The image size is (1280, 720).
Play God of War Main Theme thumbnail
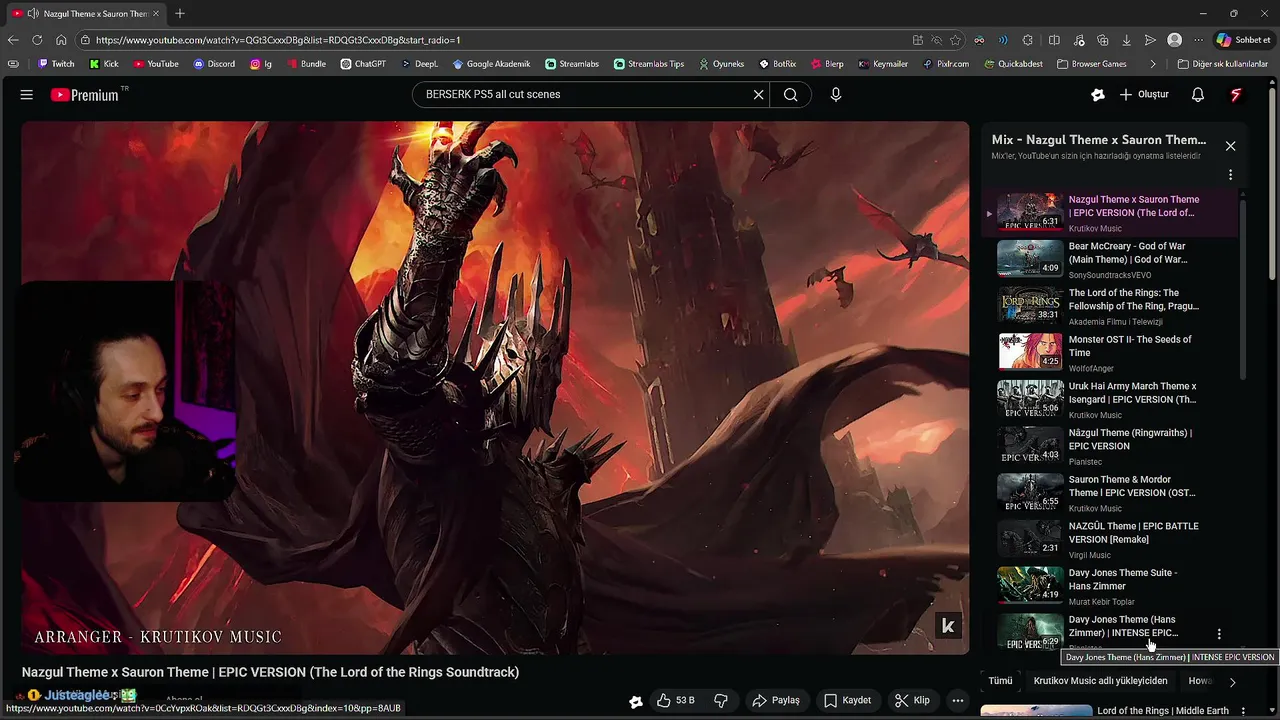tap(1030, 258)
